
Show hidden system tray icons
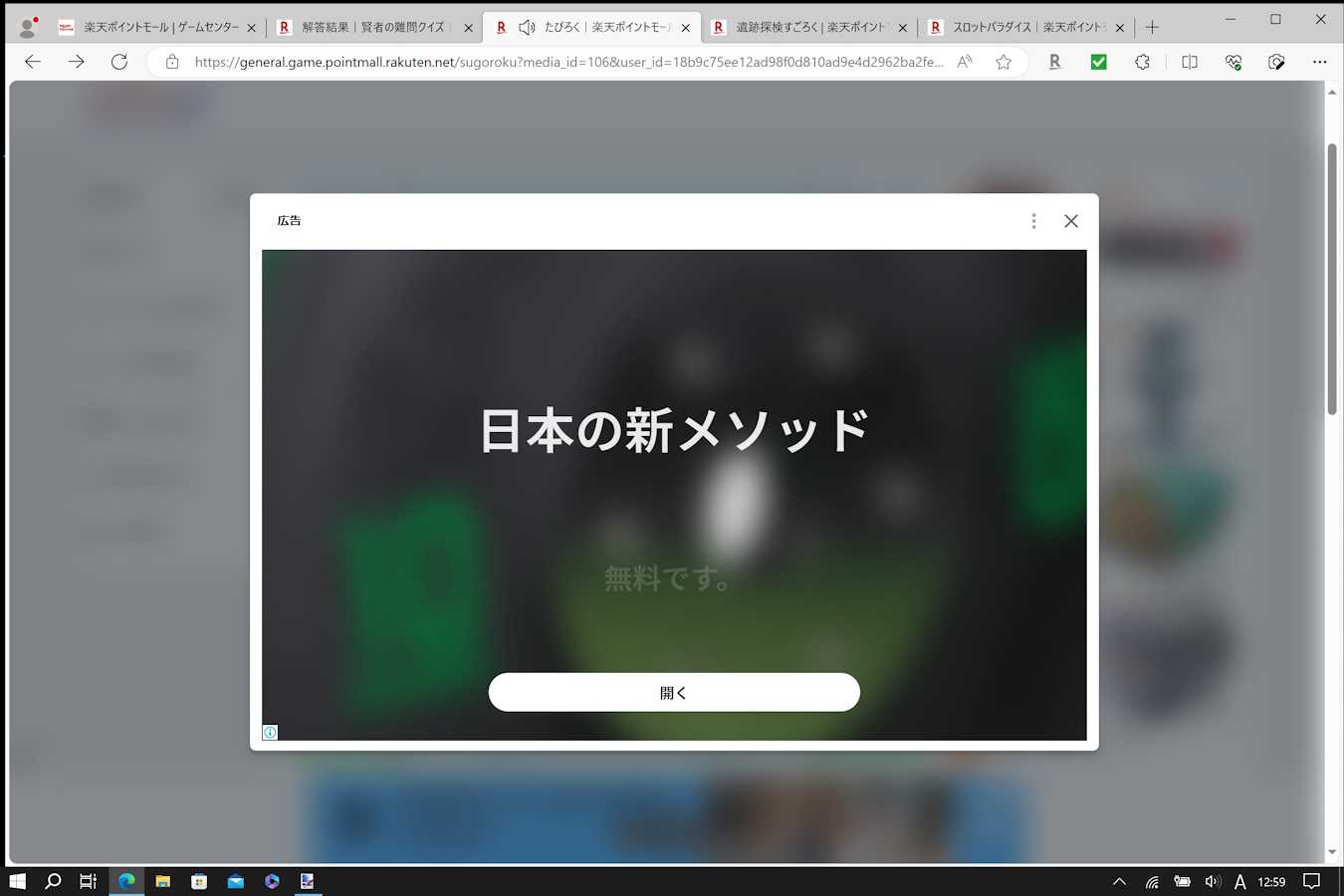(1119, 881)
